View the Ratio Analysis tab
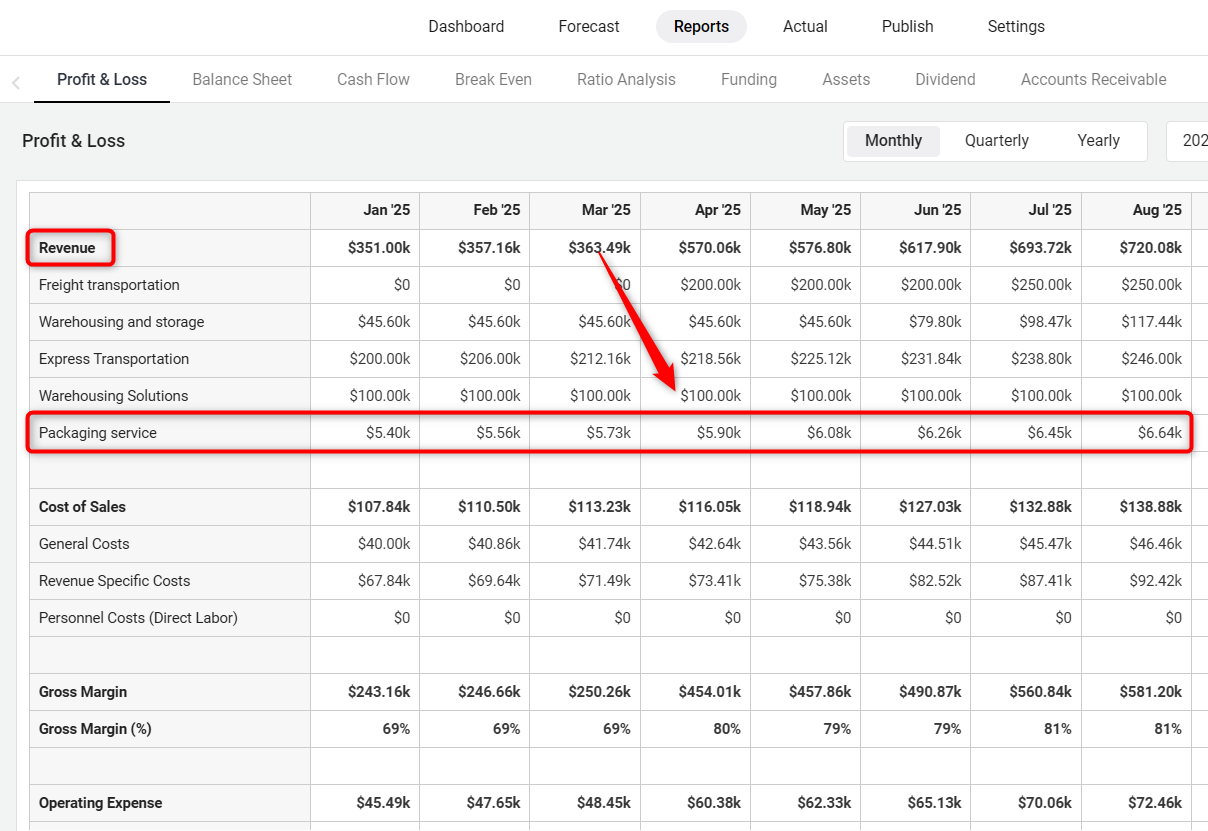Viewport: 1208px width, 831px height. coord(626,80)
